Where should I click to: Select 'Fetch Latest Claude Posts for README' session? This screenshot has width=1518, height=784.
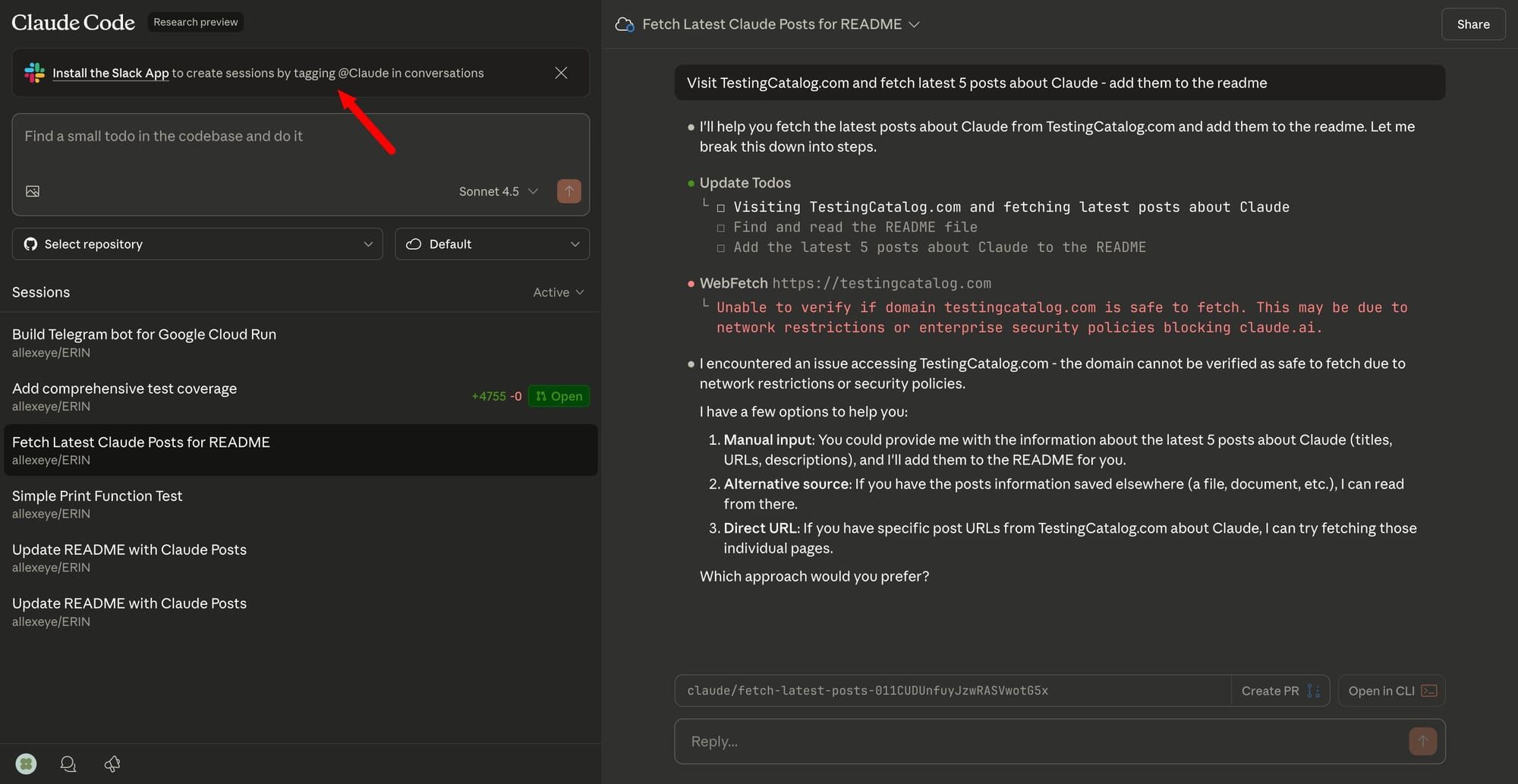(x=301, y=450)
